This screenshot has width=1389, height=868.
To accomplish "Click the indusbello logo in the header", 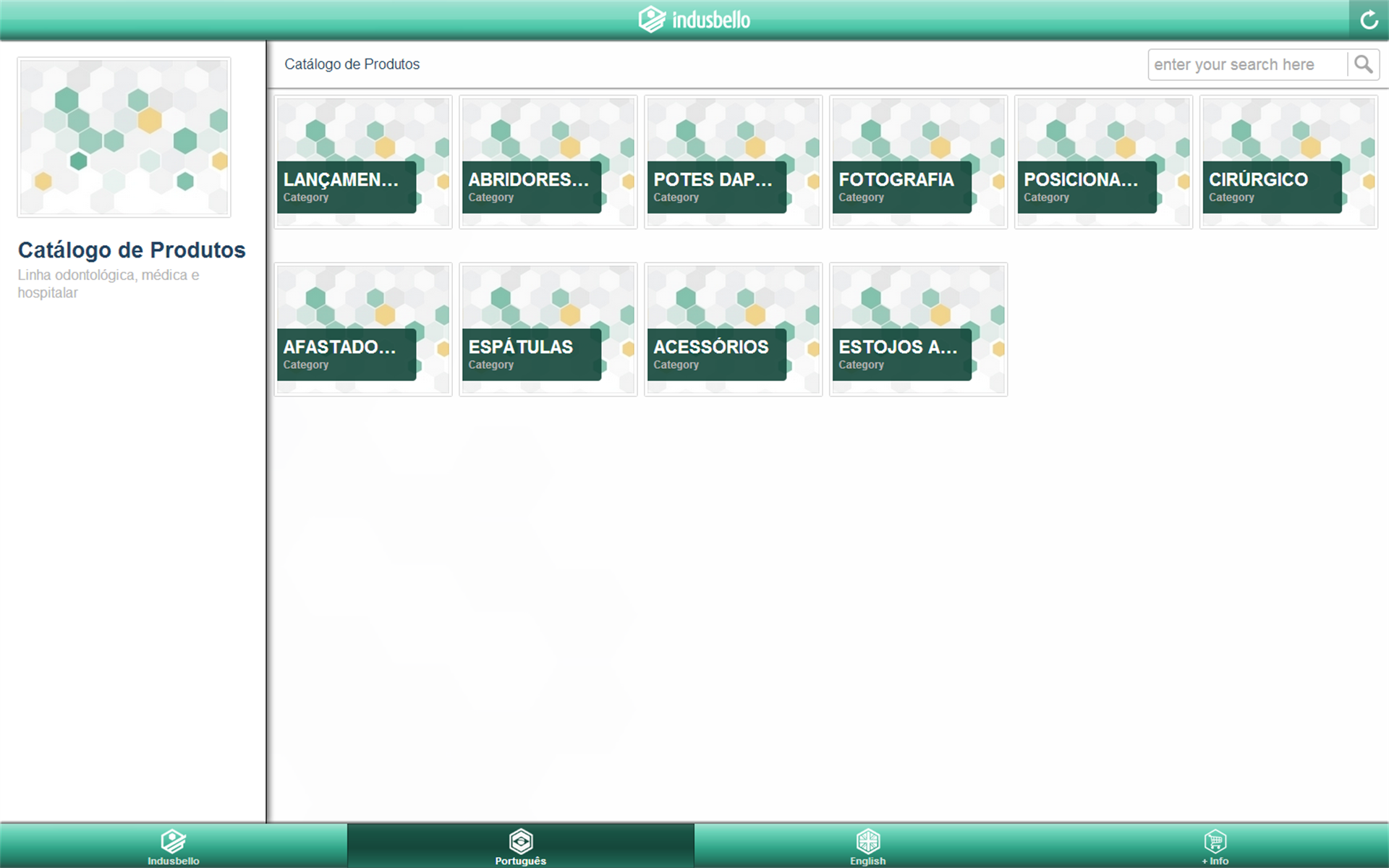I will pos(694,20).
